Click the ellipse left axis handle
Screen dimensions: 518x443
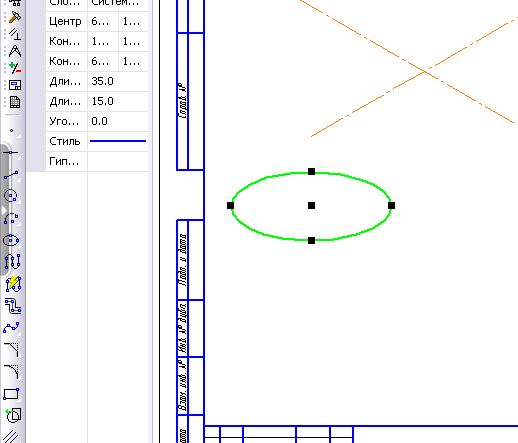tap(230, 205)
